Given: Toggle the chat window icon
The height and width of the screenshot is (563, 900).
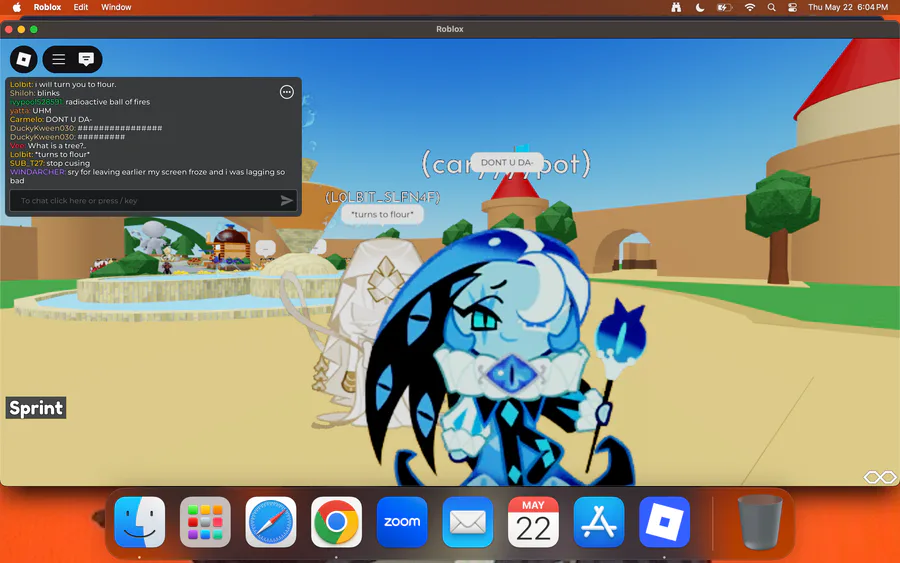Looking at the screenshot, I should click(x=86, y=59).
